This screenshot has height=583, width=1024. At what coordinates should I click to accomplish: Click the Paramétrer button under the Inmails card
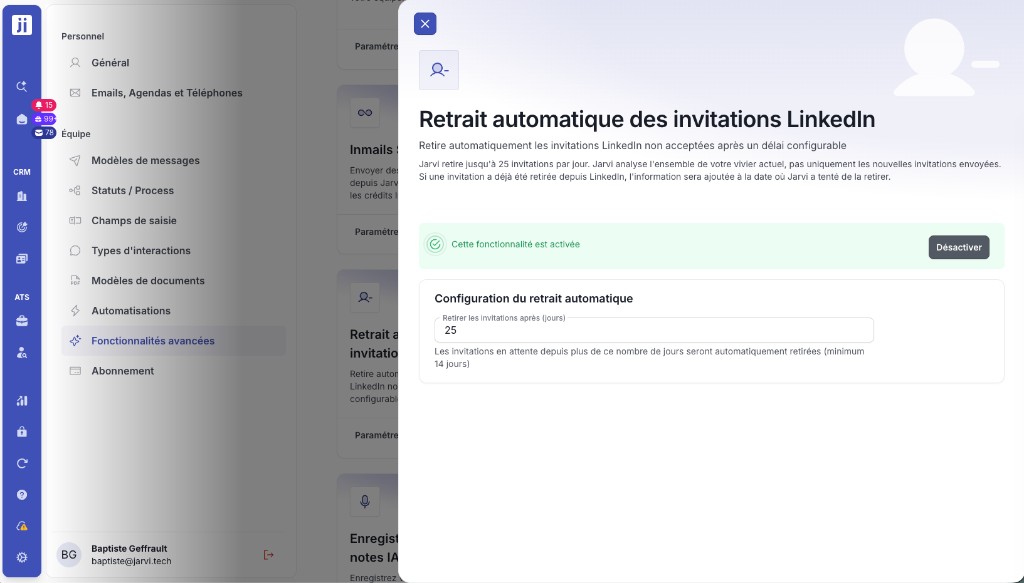click(376, 232)
